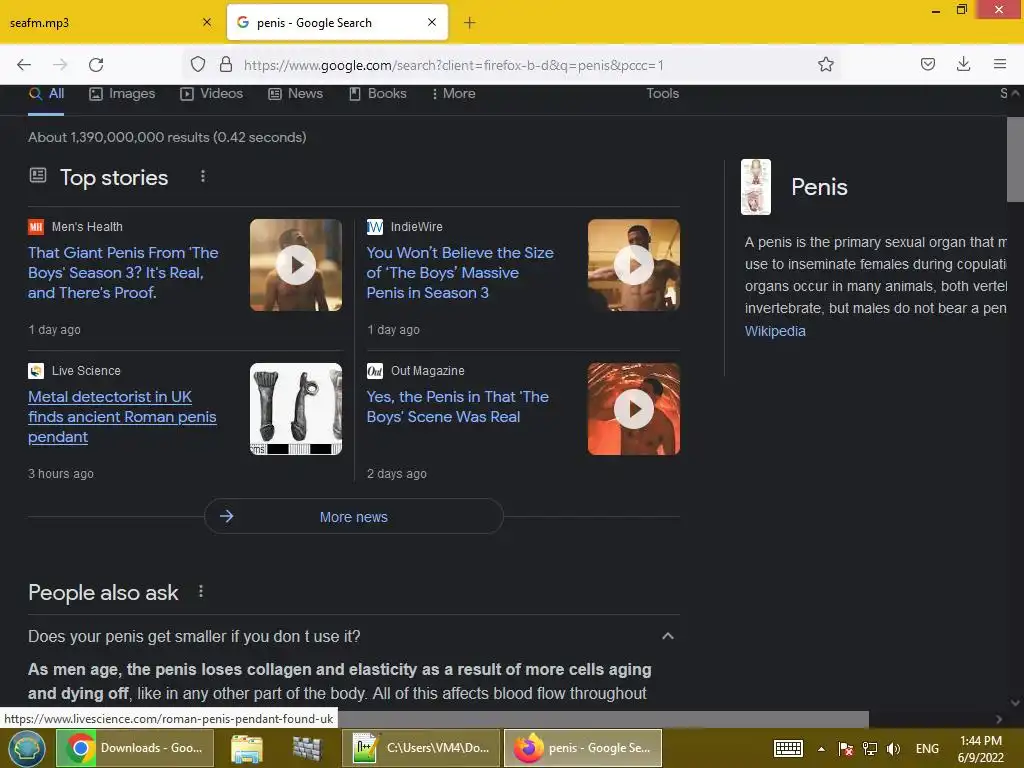The width and height of the screenshot is (1024, 768).
Task: Open the network connection tray icon
Action: (x=870, y=749)
